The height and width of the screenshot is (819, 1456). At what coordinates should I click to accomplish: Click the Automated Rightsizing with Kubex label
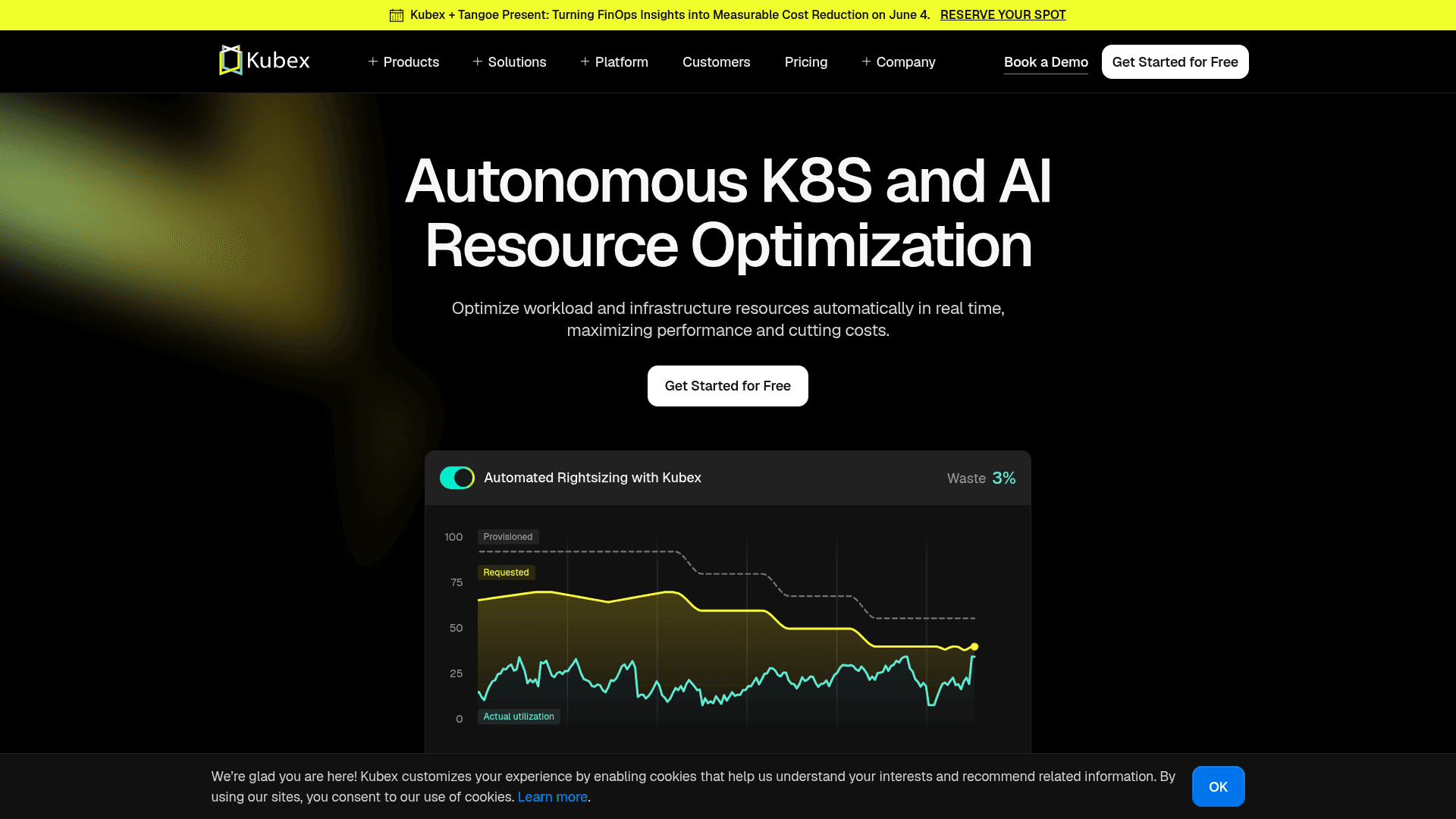[x=592, y=478]
